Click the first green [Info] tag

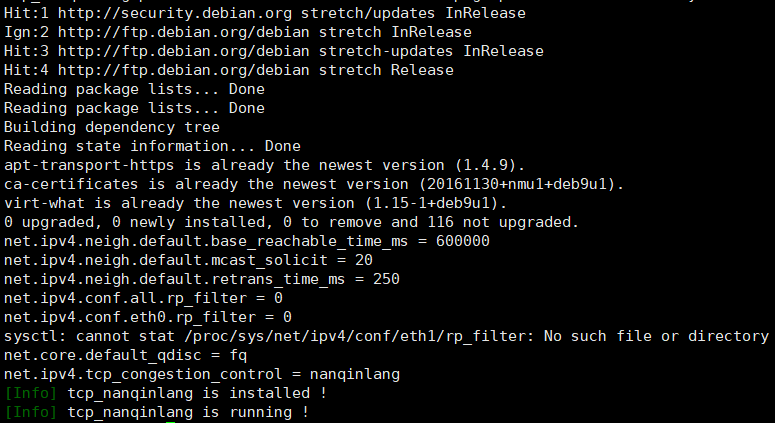[31, 393]
